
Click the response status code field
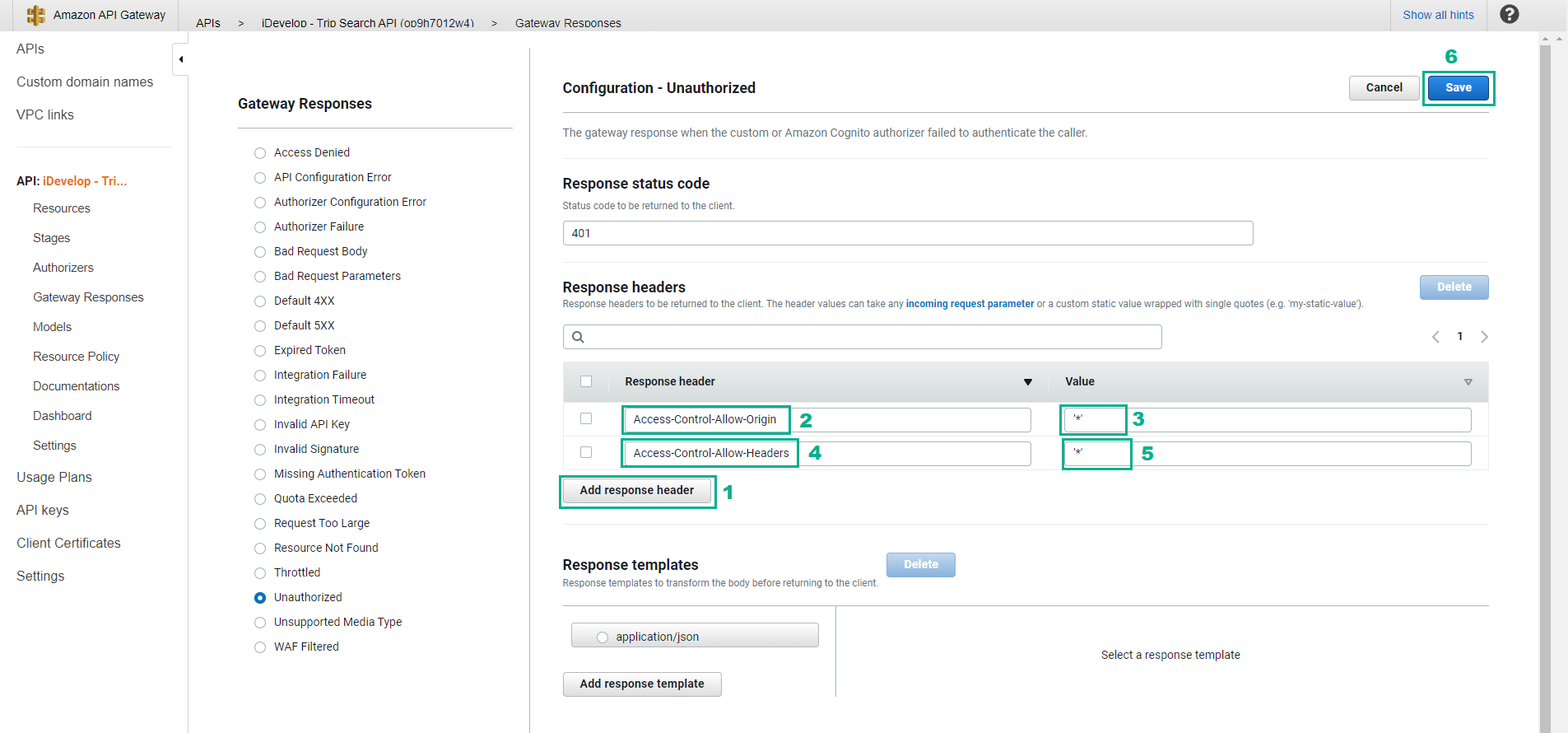tap(908, 233)
